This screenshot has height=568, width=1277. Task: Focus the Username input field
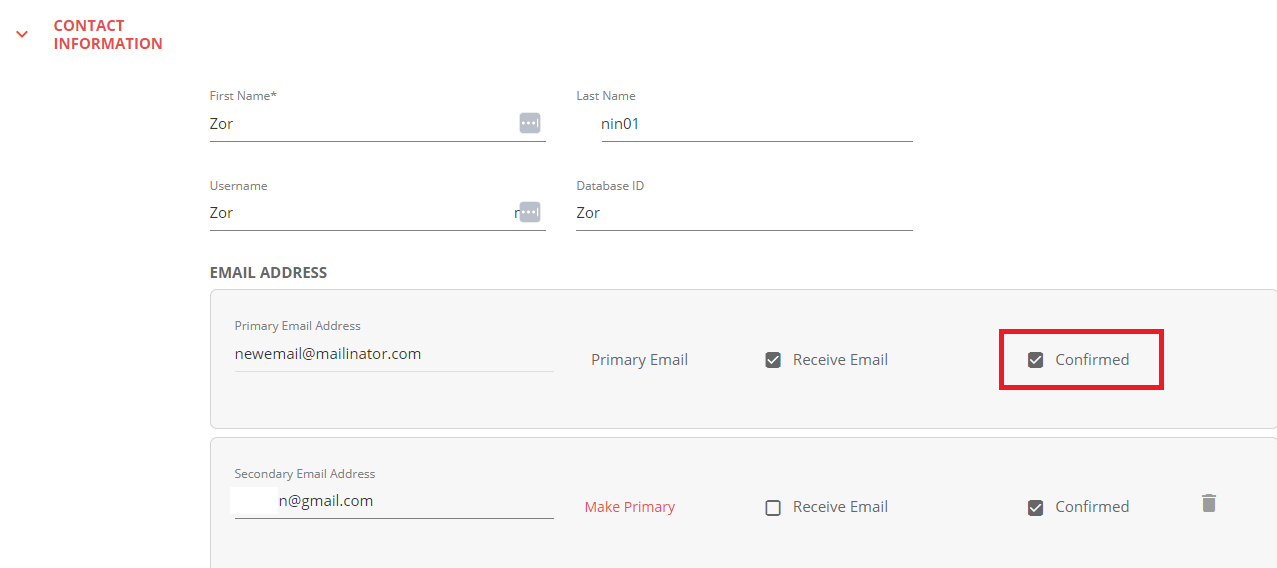pyautogui.click(x=377, y=213)
